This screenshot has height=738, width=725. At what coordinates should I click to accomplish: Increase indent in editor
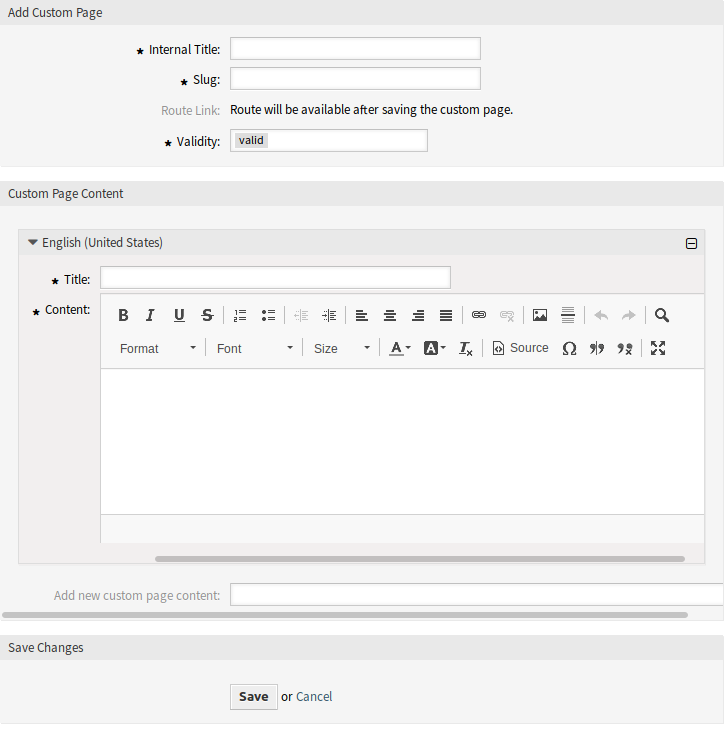click(329, 315)
